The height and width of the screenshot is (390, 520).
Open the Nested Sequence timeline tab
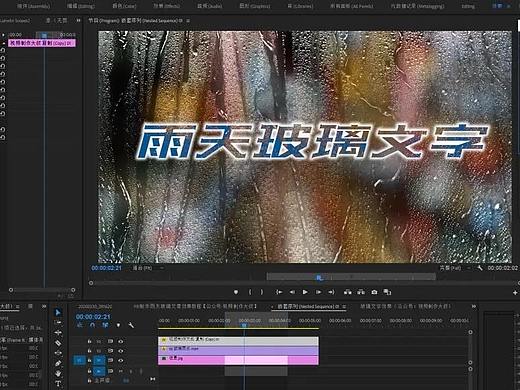pyautogui.click(x=308, y=306)
